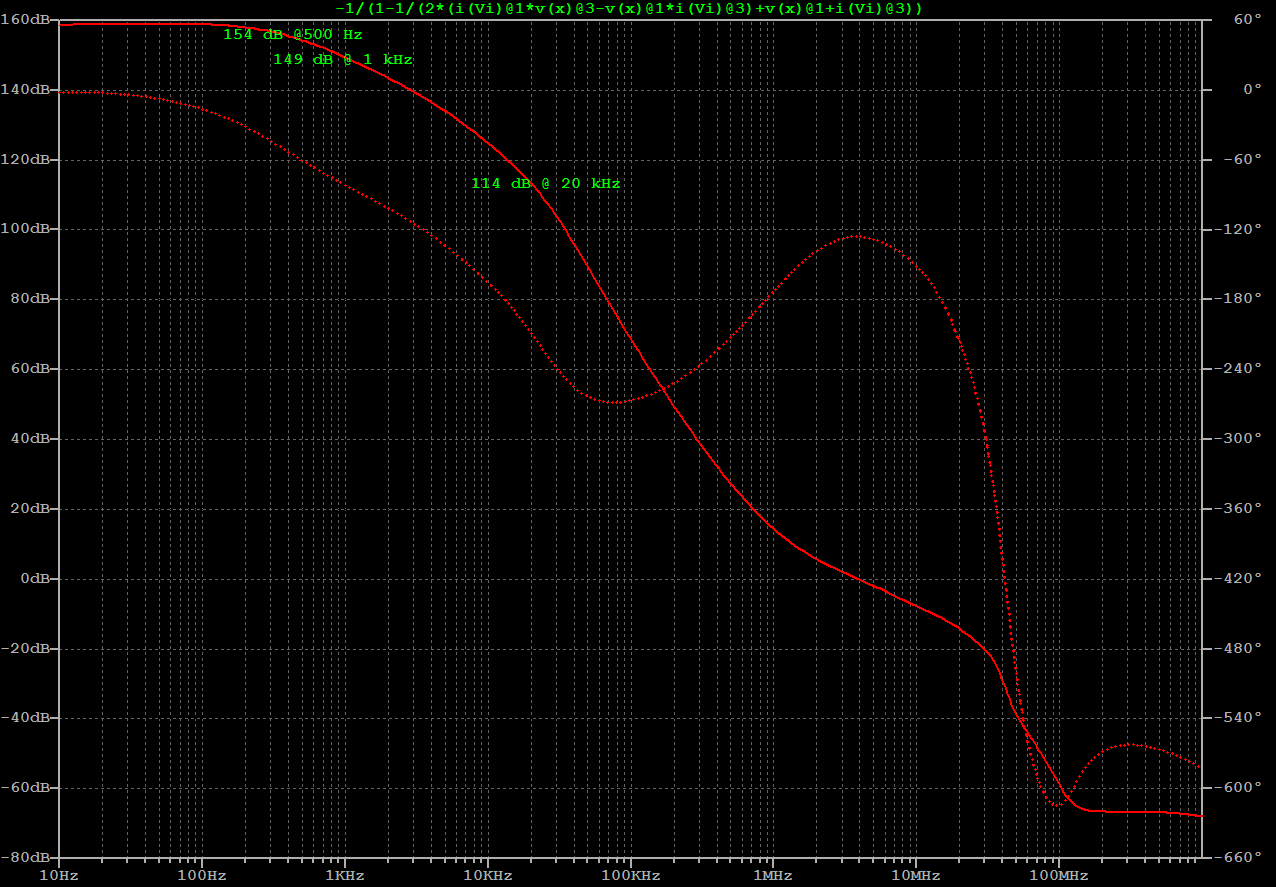
Task: Click the 40dB left axis label
Action: [31, 439]
